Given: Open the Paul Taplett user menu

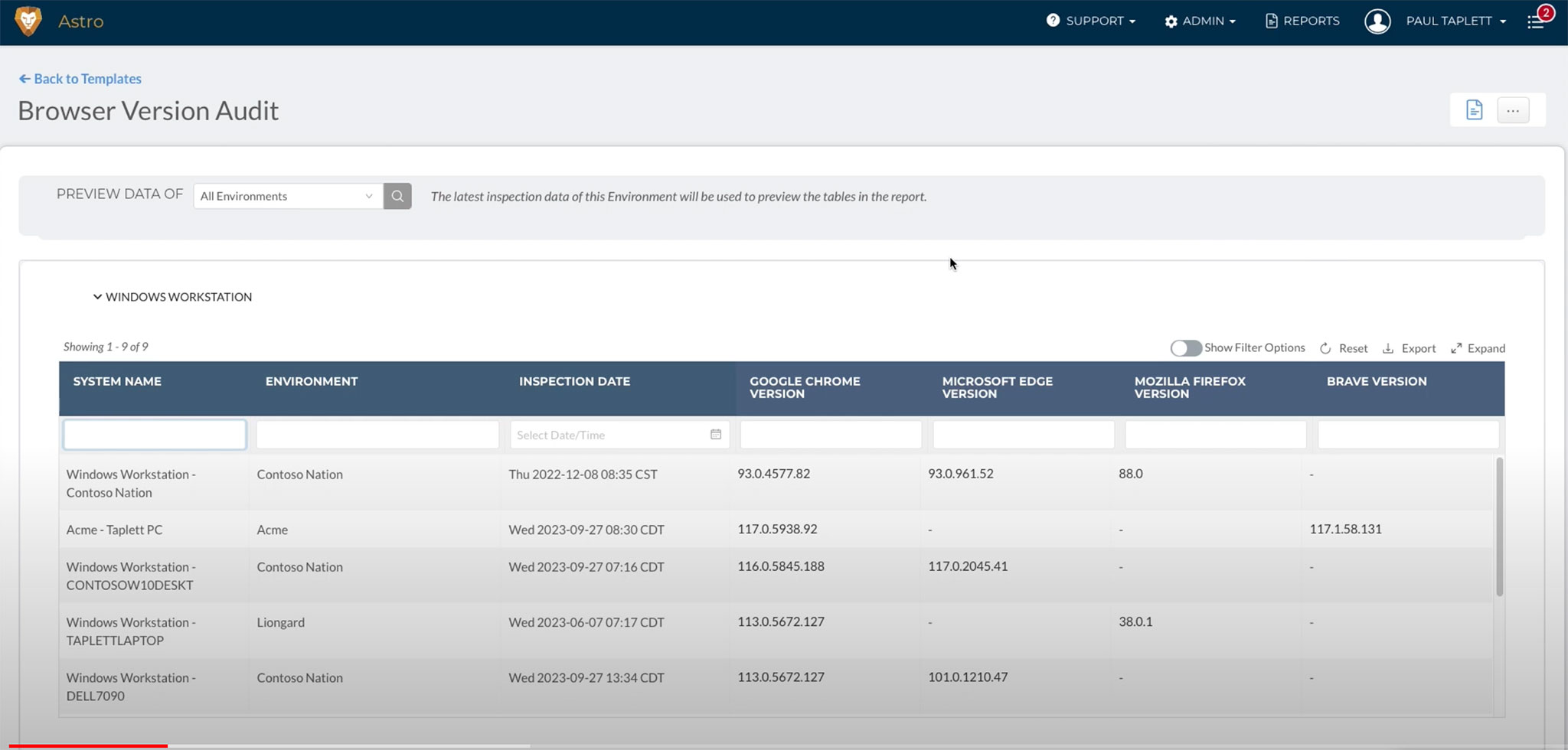Looking at the screenshot, I should tap(1455, 21).
